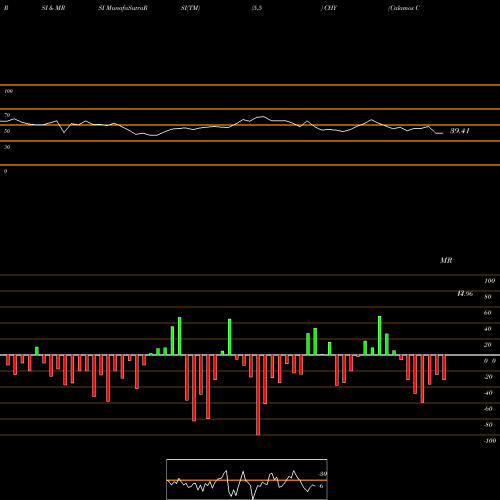
Task: Click the 100 label on the left RSI axis
Action: [8, 91]
